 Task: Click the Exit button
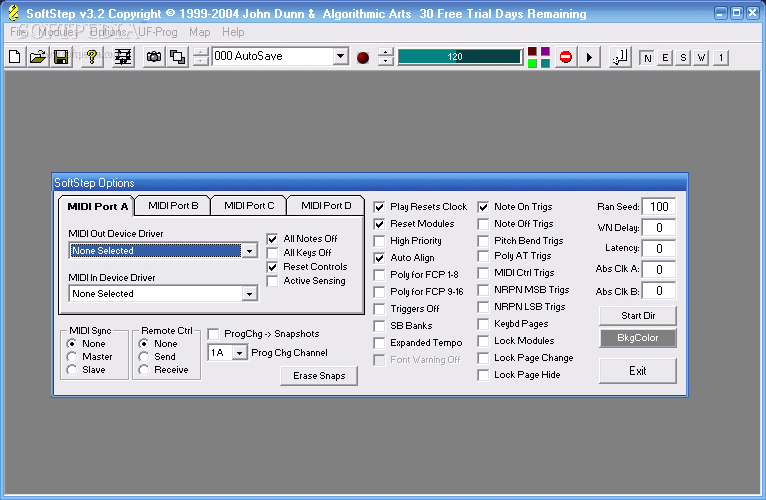(638, 371)
